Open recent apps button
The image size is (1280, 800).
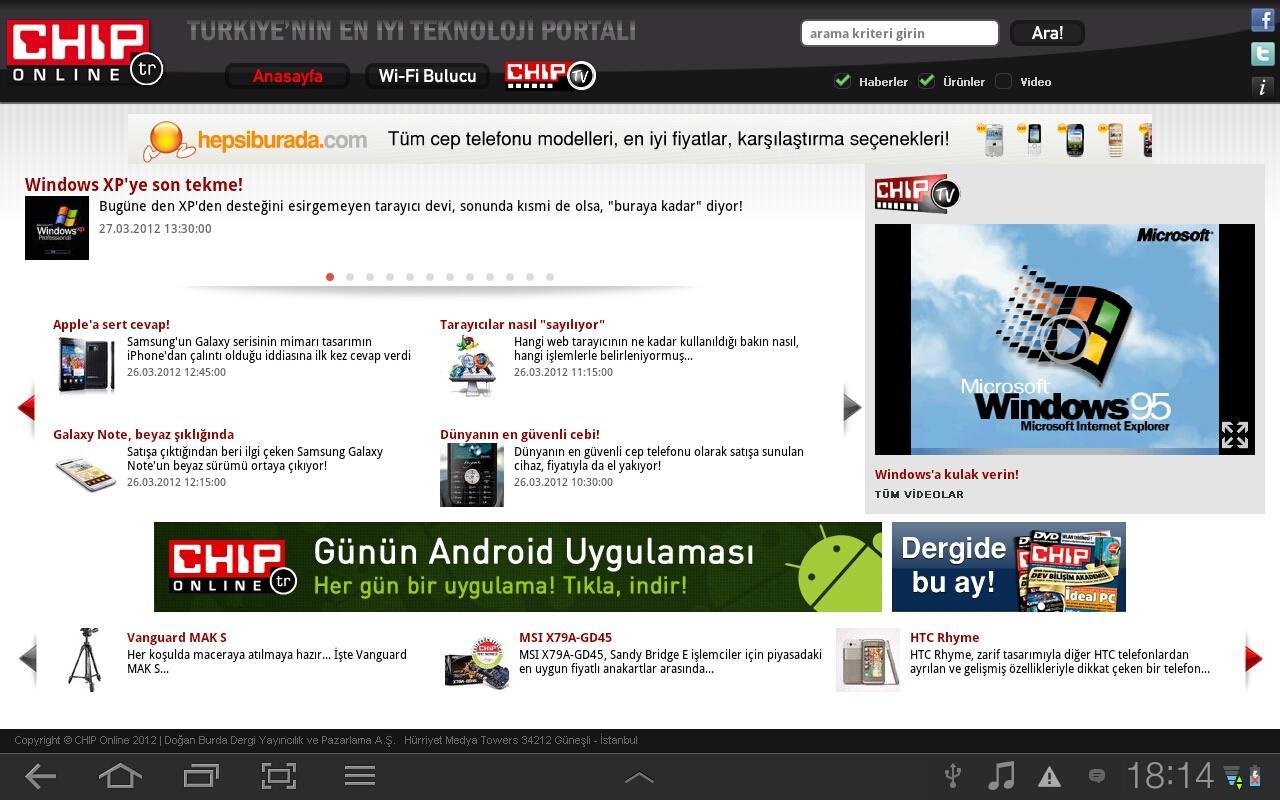(x=201, y=776)
